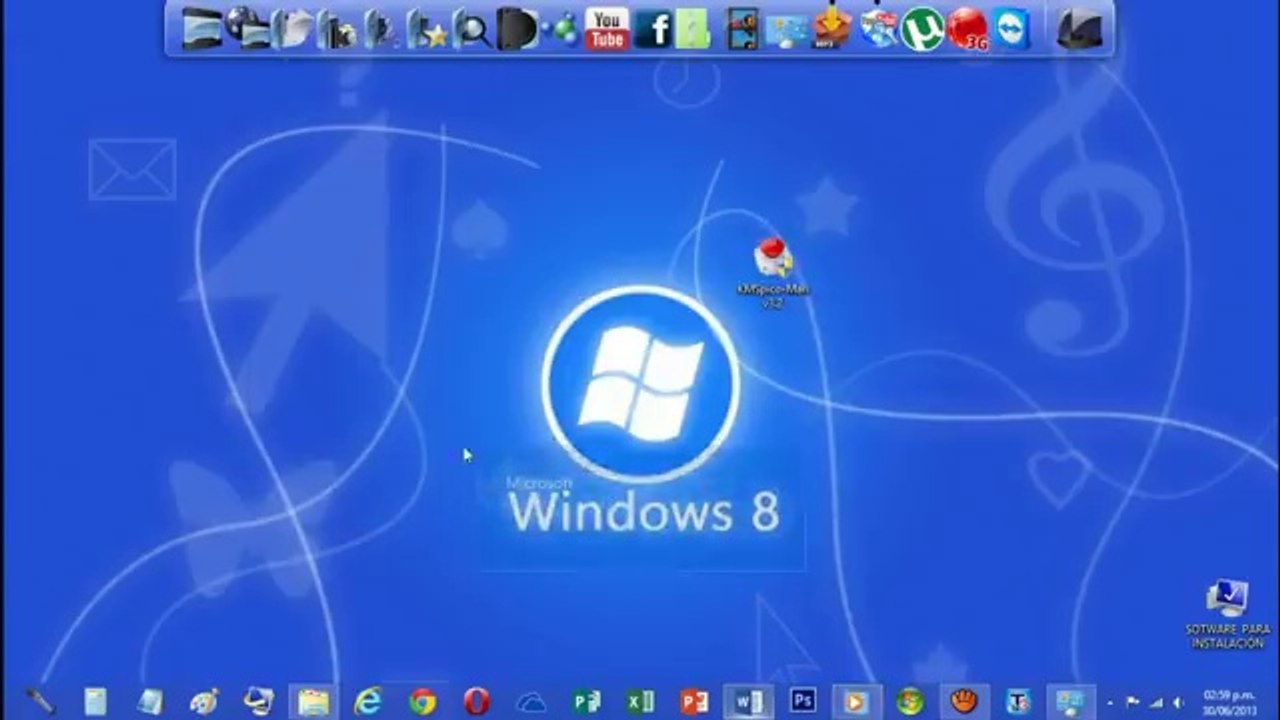Launch TeamViewer from the top dock
The image size is (1280, 720).
click(x=1012, y=30)
